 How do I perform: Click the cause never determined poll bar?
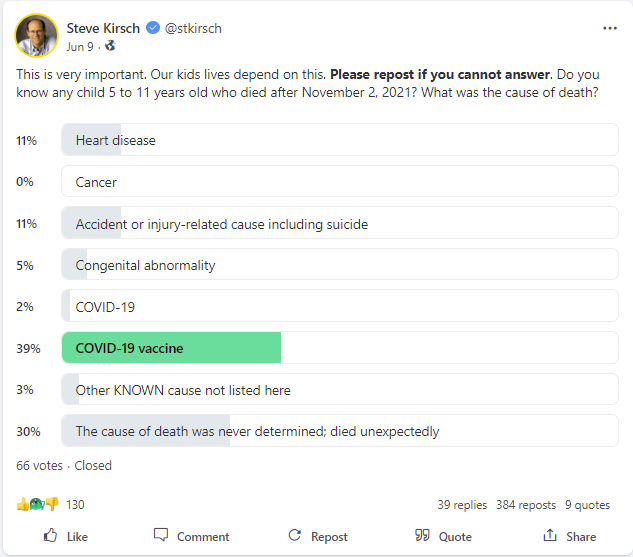pyautogui.click(x=340, y=431)
